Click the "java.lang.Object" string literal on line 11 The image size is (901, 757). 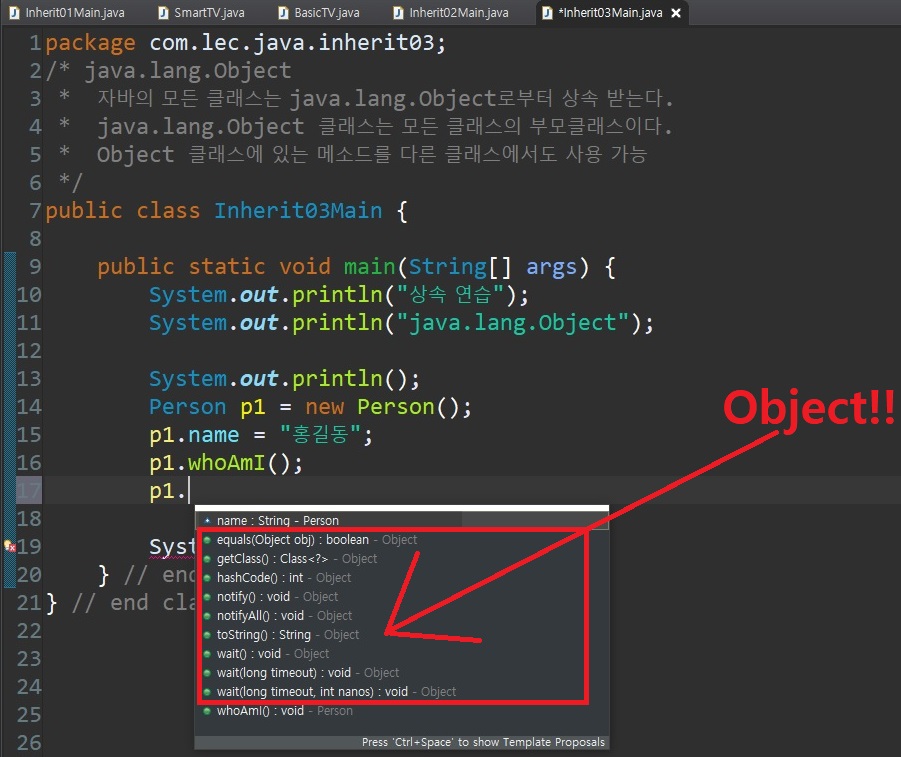(513, 323)
